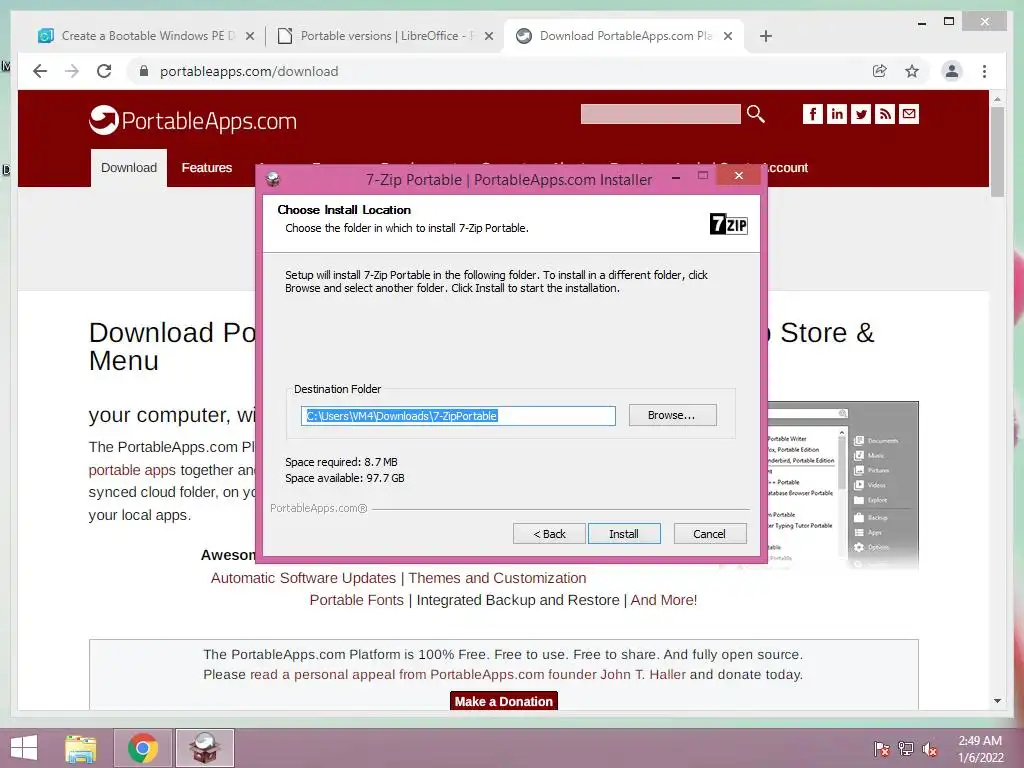This screenshot has width=1024, height=768.
Task: Click the network tray icon
Action: pos(906,749)
